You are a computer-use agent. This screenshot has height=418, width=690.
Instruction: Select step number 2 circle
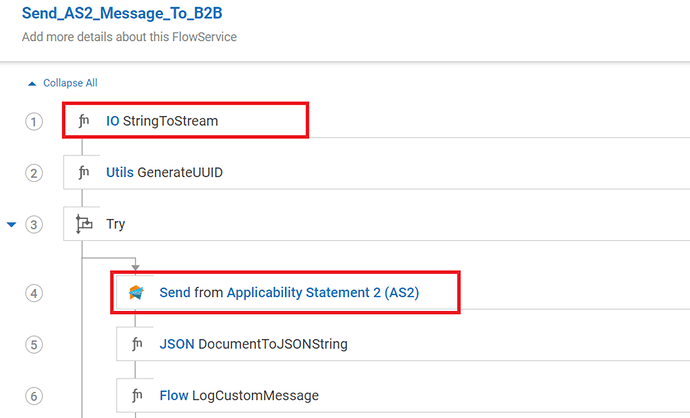35,173
